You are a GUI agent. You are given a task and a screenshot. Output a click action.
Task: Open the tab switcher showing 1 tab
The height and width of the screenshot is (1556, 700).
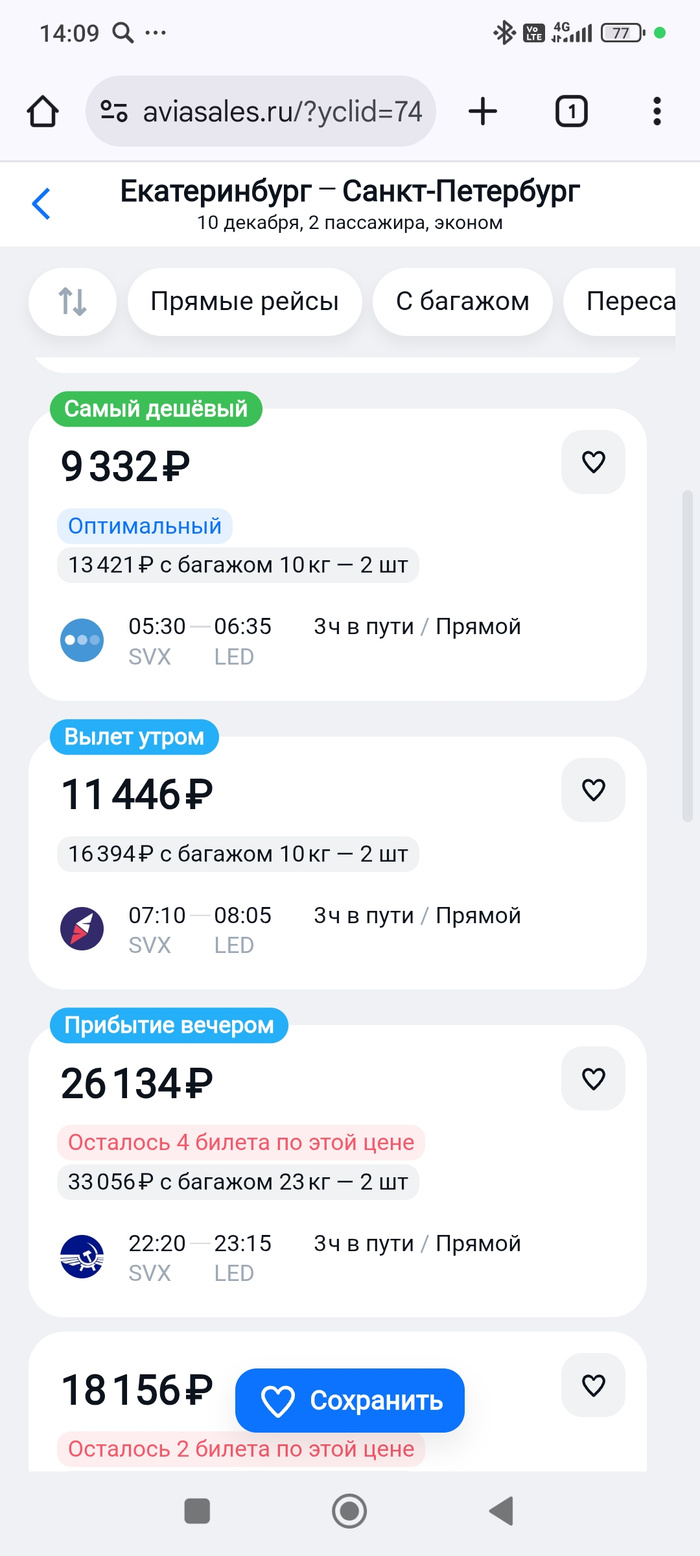click(570, 111)
